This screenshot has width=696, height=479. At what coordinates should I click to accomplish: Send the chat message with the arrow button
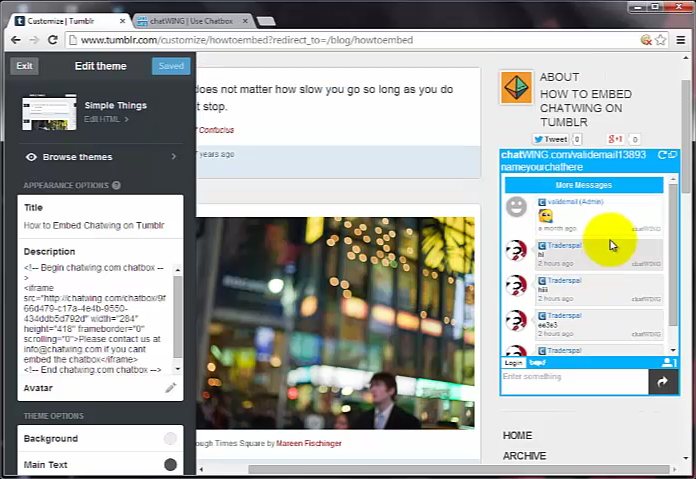pyautogui.click(x=663, y=381)
